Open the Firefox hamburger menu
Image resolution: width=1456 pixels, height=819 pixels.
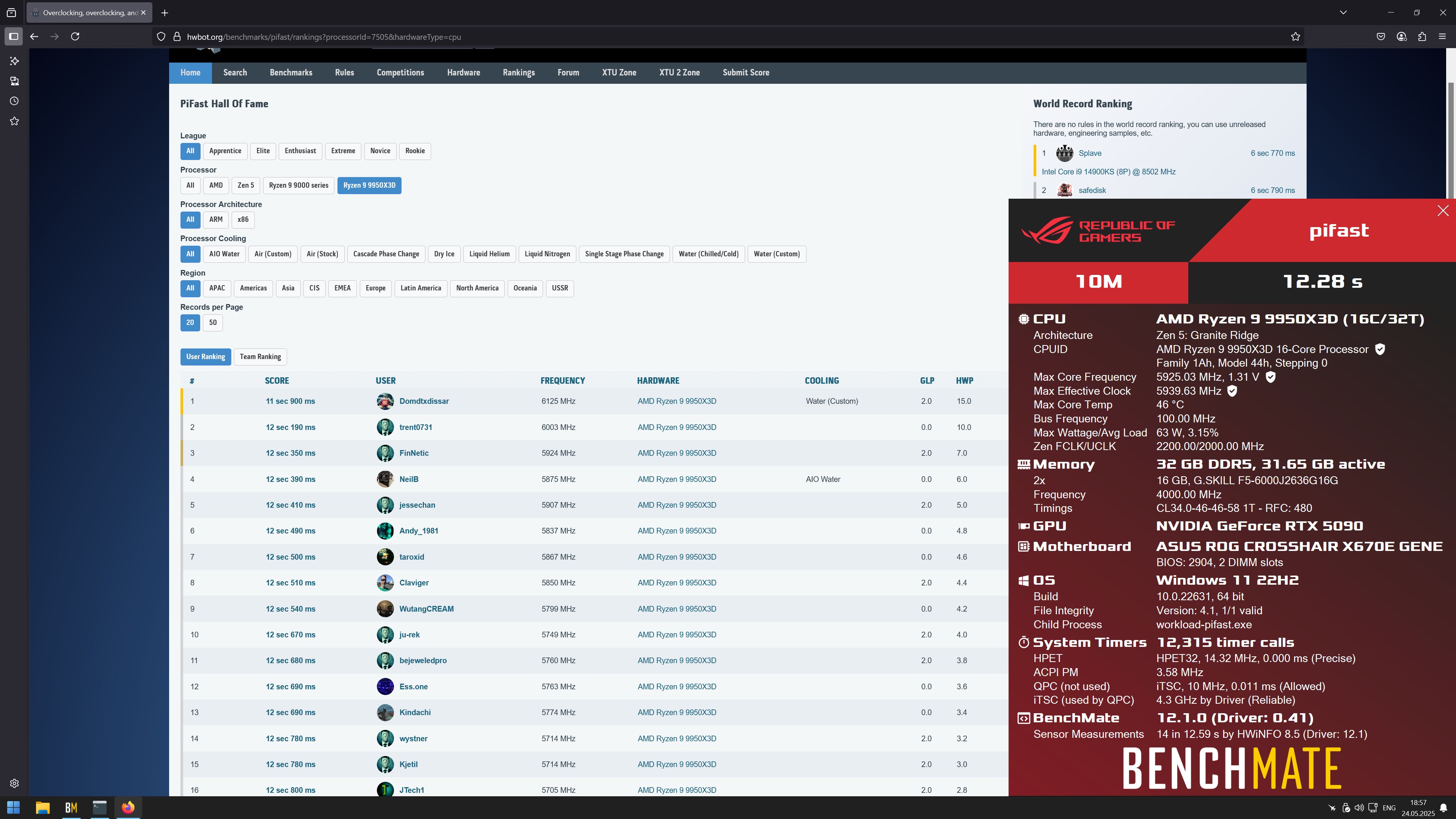(1442, 37)
